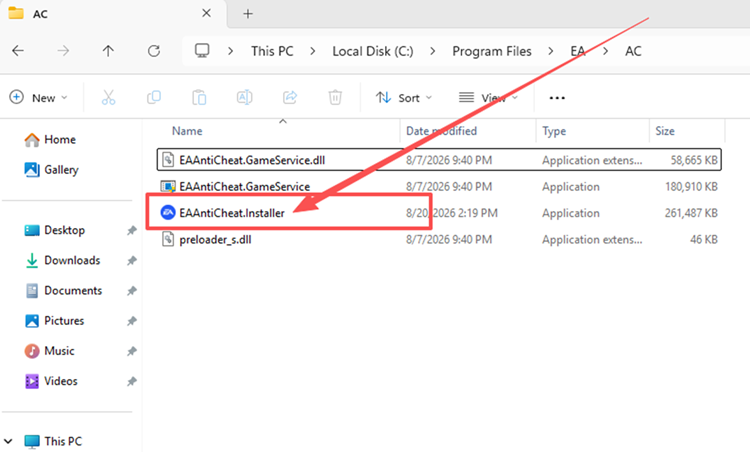The width and height of the screenshot is (750, 452).
Task: Refresh the AC folder view
Action: pos(154,51)
